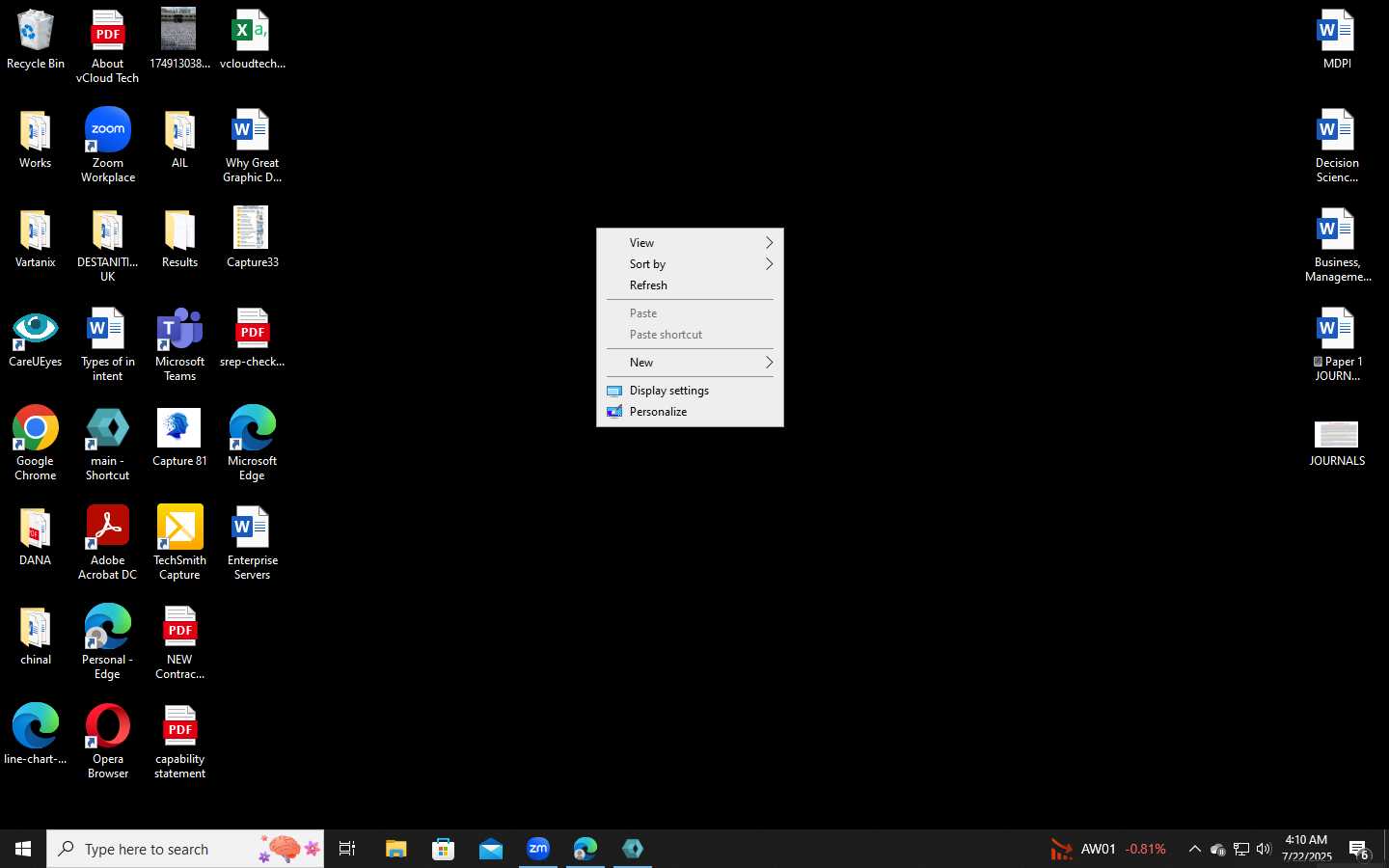
Task: Select the MDPI Word document
Action: pos(1338,41)
